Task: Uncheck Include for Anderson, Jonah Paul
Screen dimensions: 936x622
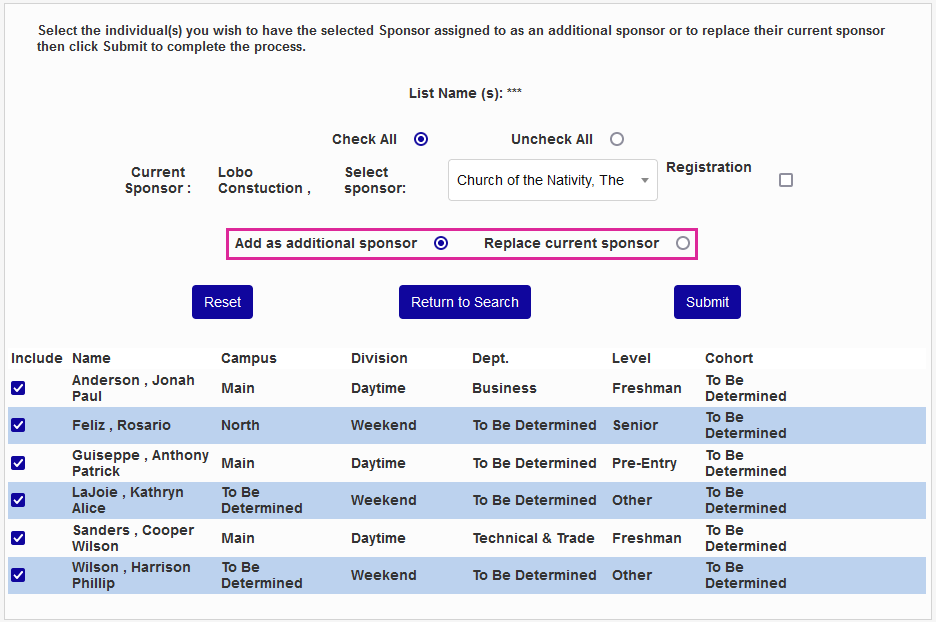Action: (18, 388)
